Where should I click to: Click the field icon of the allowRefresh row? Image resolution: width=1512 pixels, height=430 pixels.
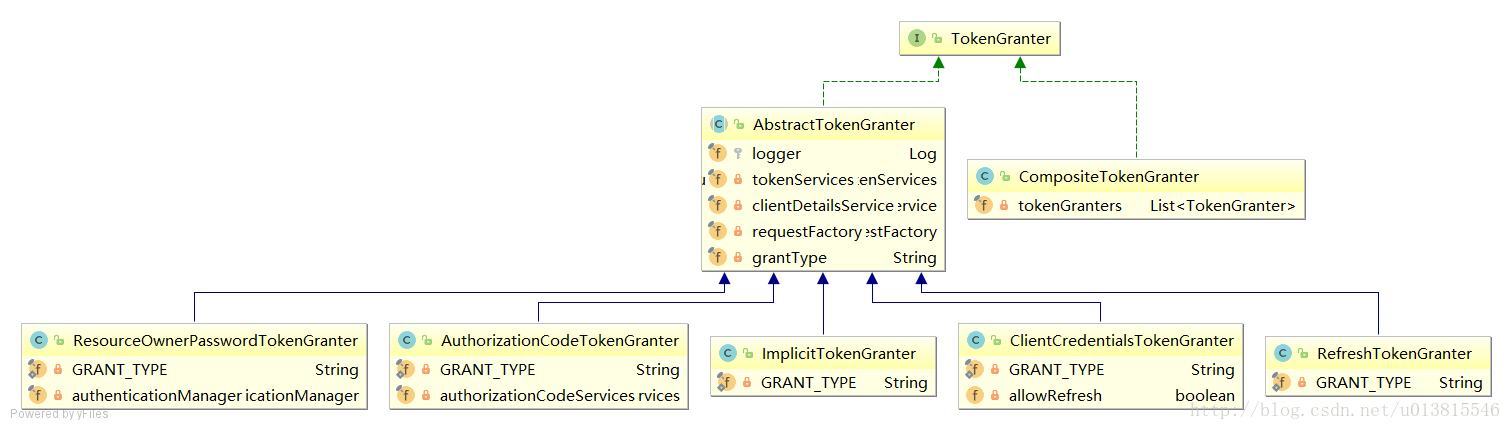pyautogui.click(x=975, y=396)
